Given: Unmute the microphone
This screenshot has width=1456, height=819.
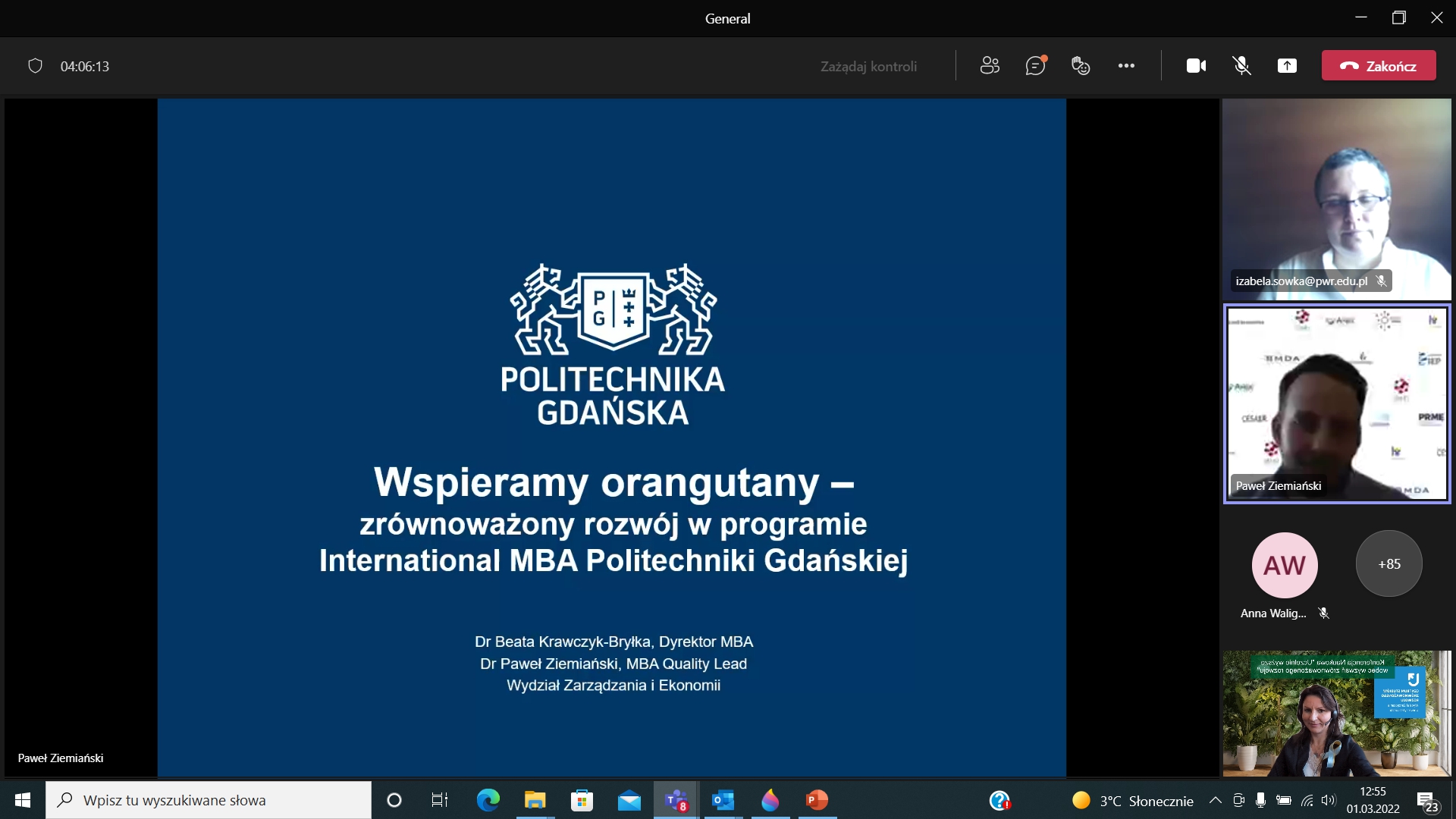Looking at the screenshot, I should click(x=1241, y=65).
